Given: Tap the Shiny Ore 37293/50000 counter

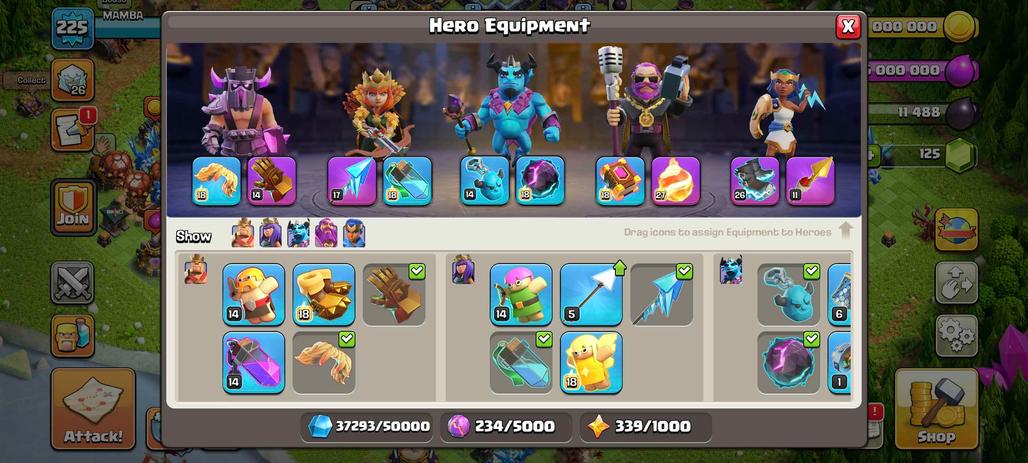Looking at the screenshot, I should coord(368,426).
